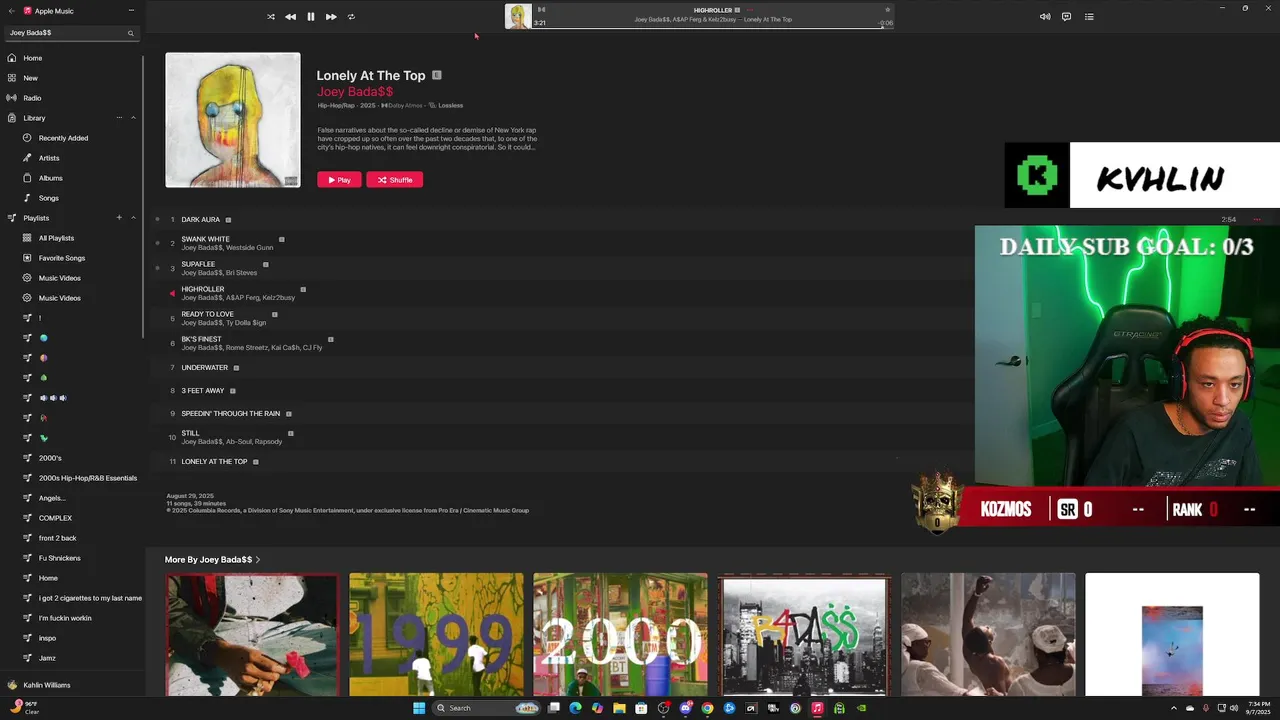
Task: Collapse the Library section chevron
Action: point(133,118)
